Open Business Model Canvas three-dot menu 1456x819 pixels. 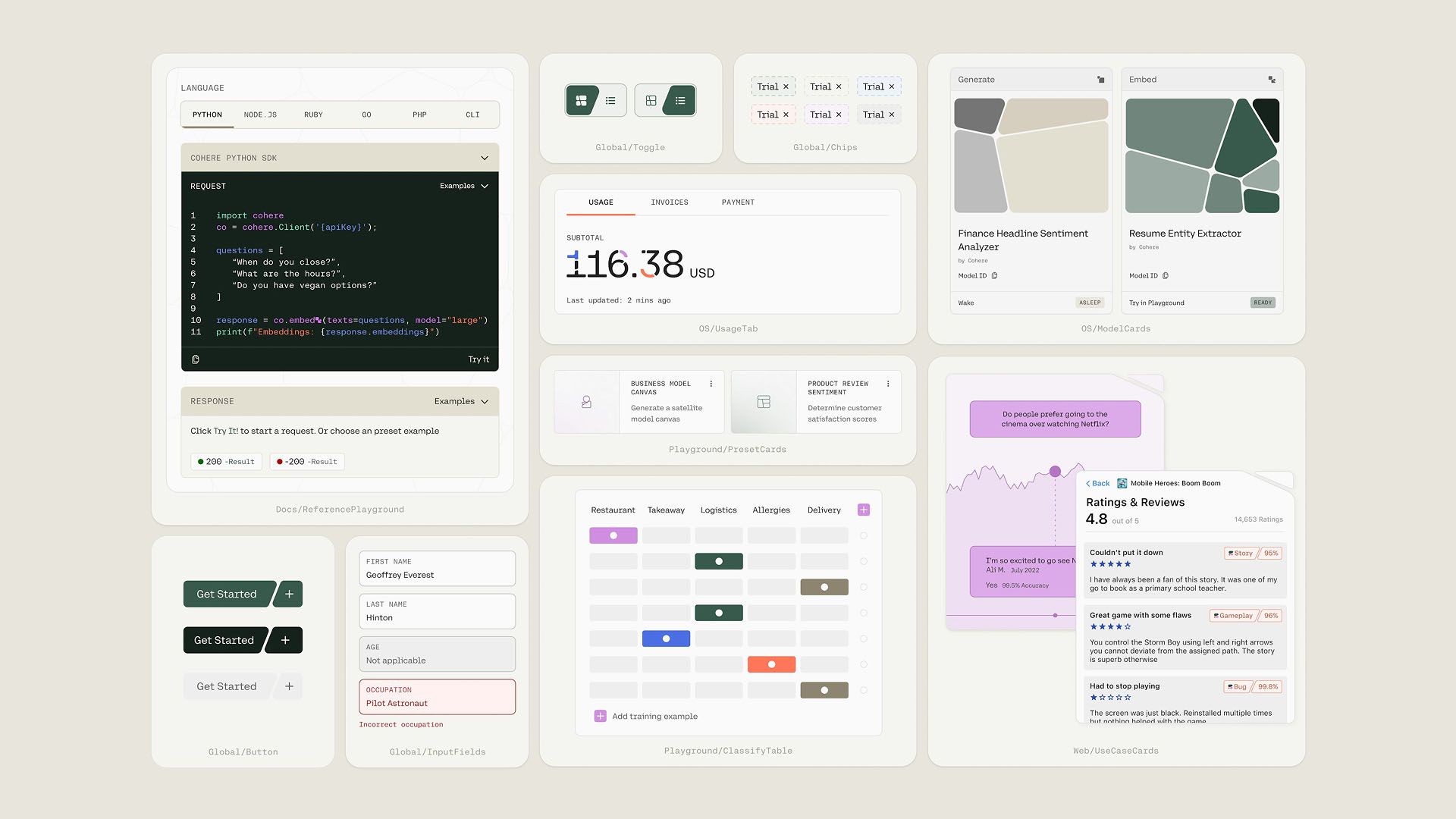(711, 384)
